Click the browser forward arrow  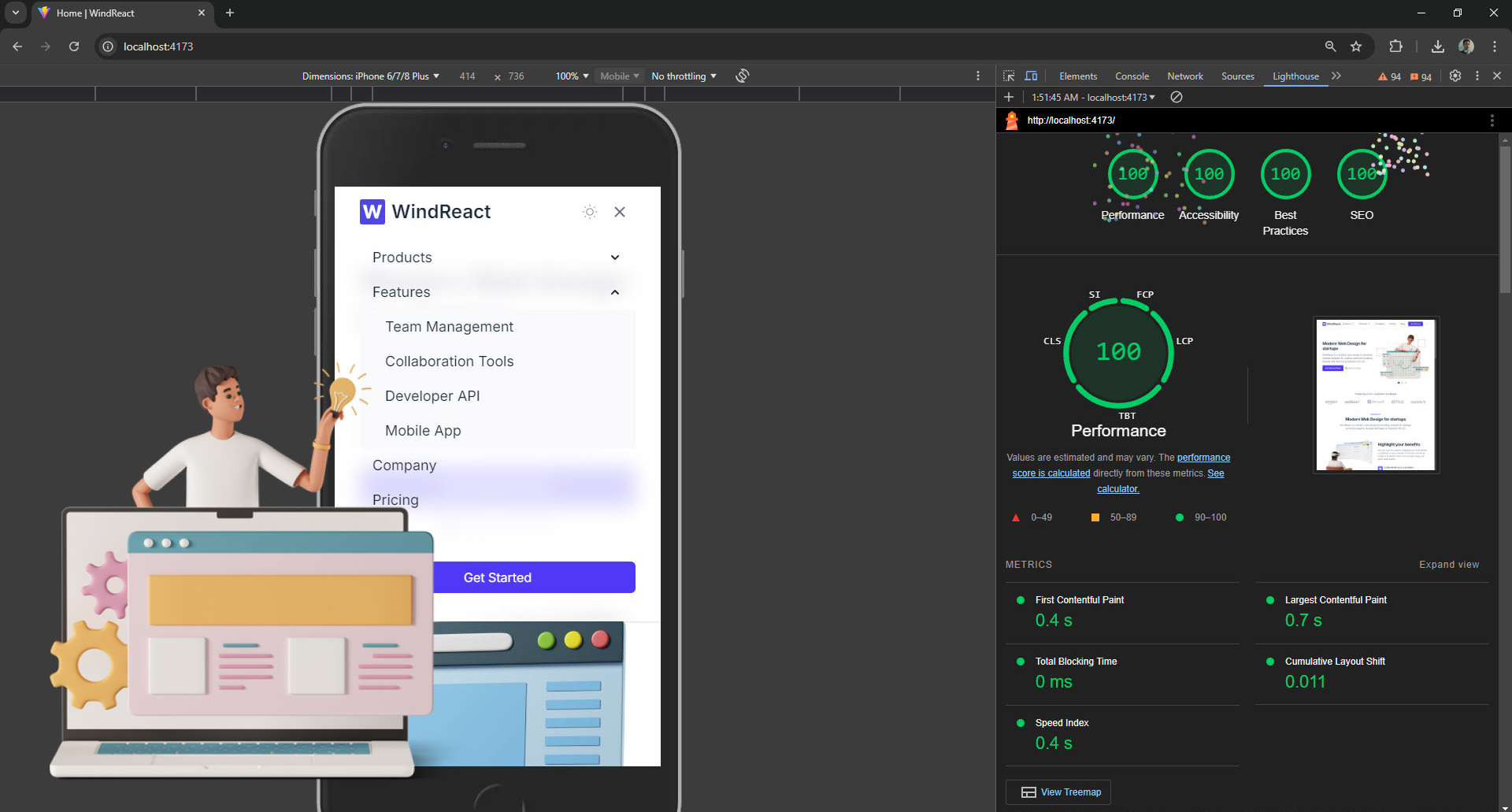click(46, 46)
